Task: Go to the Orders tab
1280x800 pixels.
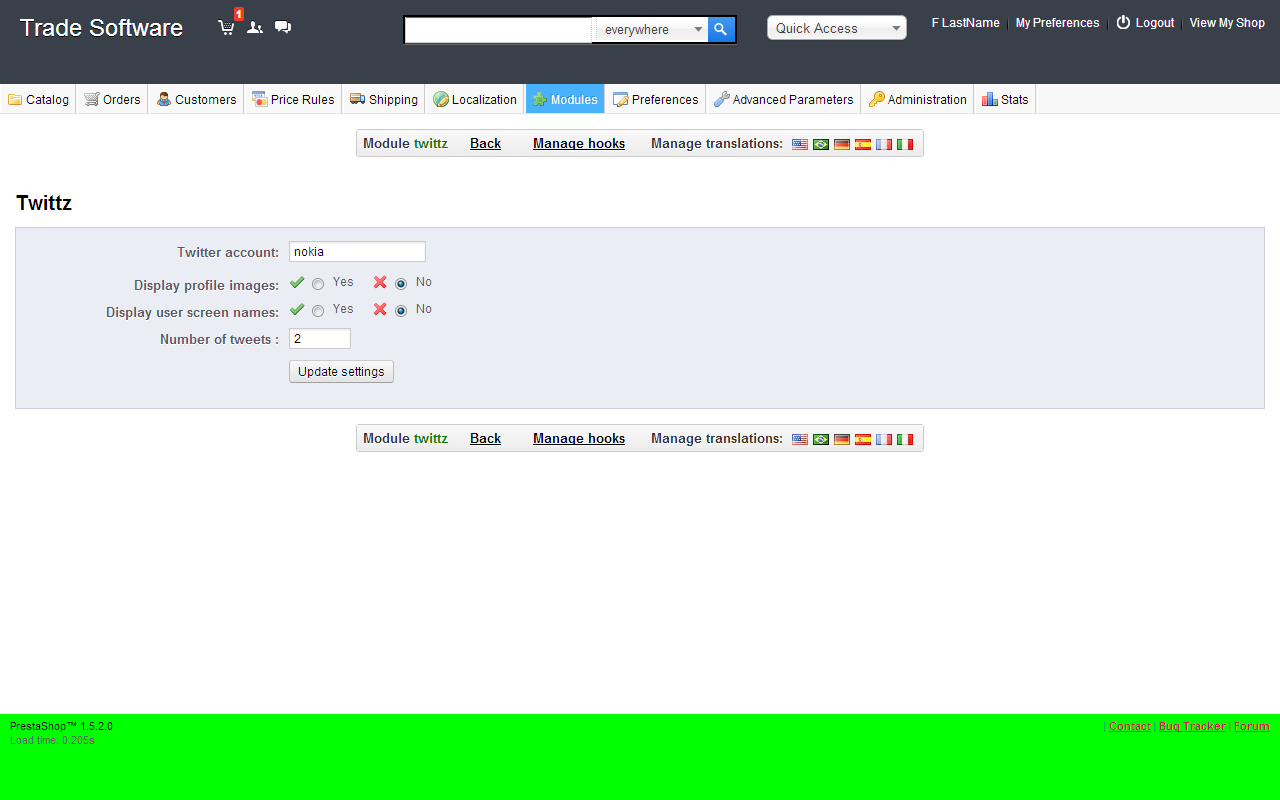Action: click(x=112, y=99)
